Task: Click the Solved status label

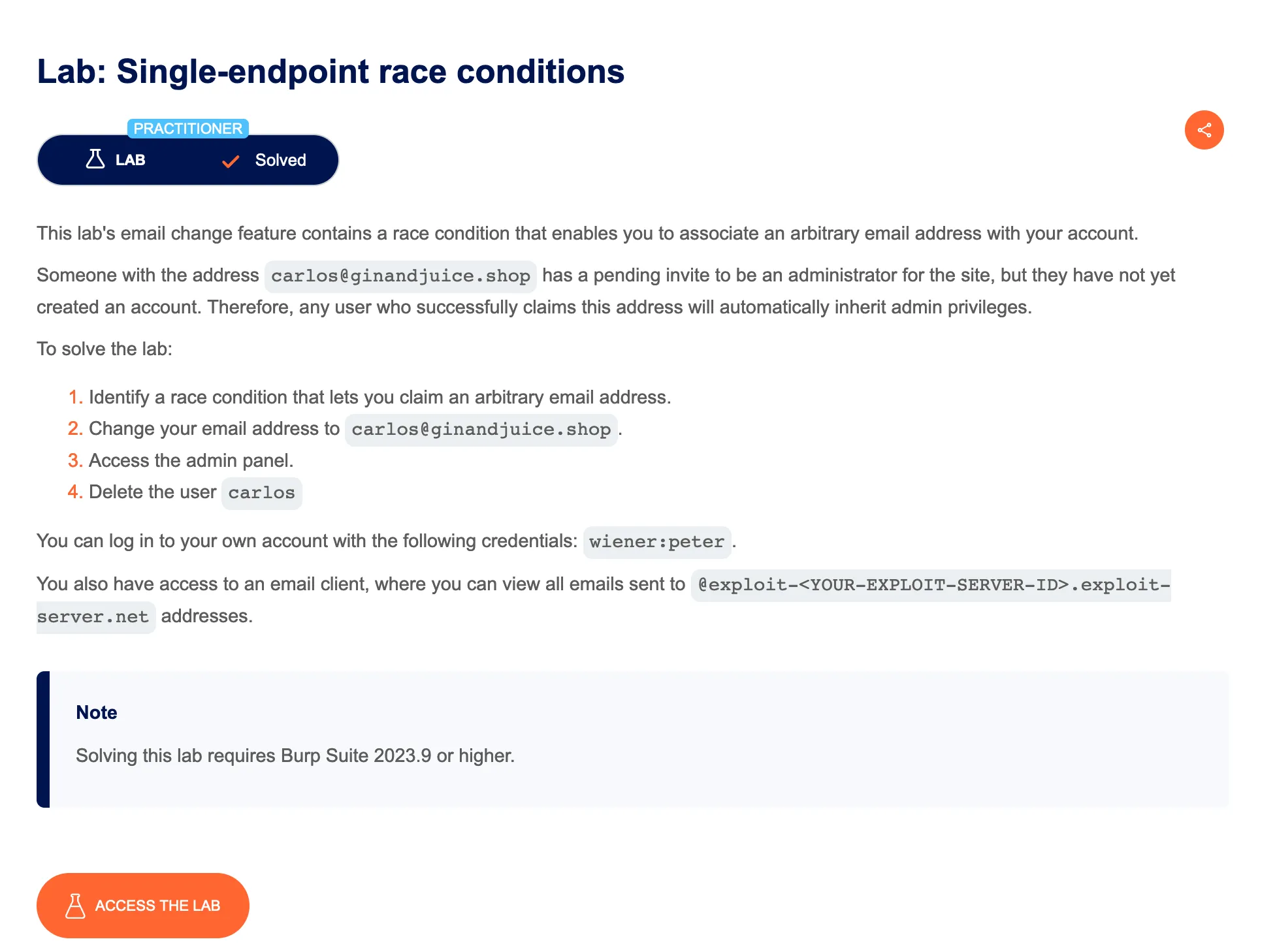Action: pyautogui.click(x=280, y=160)
